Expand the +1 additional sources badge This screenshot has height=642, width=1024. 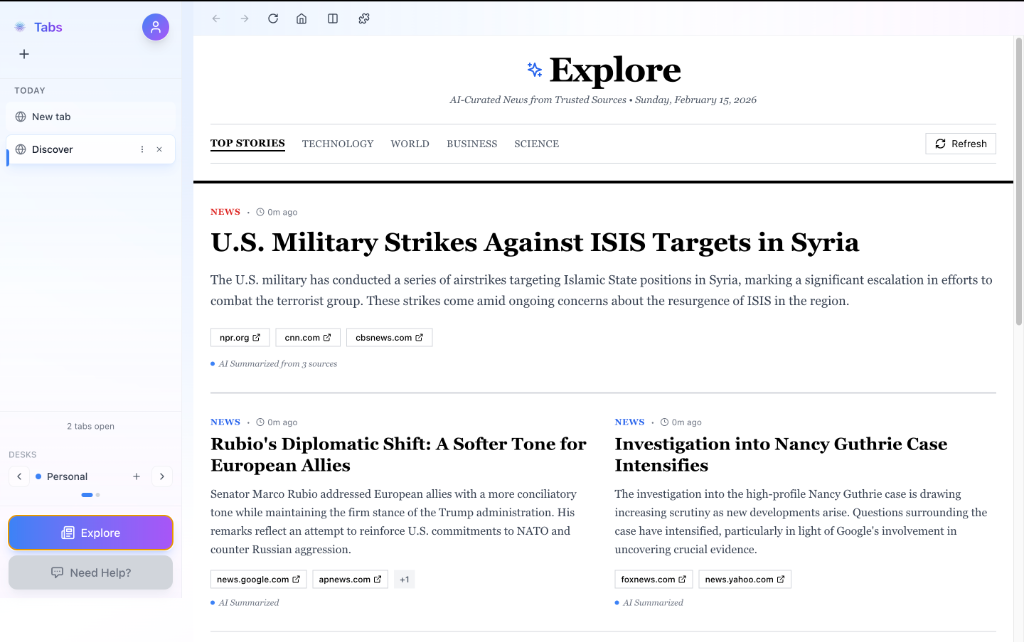click(x=404, y=579)
